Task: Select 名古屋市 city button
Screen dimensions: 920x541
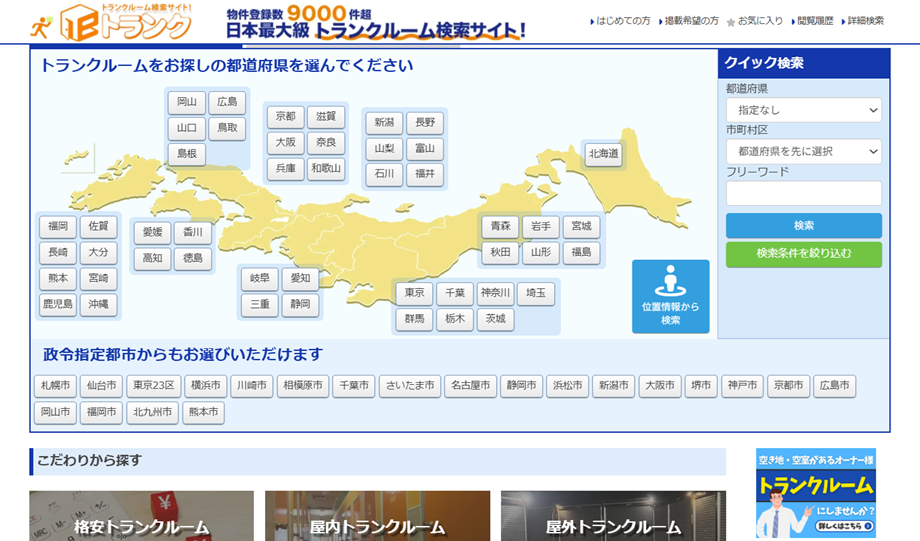Action: [x=469, y=386]
